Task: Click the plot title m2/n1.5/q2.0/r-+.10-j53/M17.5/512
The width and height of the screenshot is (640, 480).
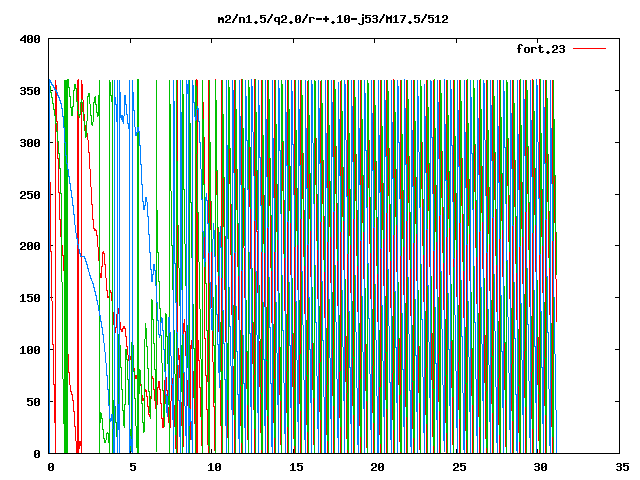Action: [333, 19]
